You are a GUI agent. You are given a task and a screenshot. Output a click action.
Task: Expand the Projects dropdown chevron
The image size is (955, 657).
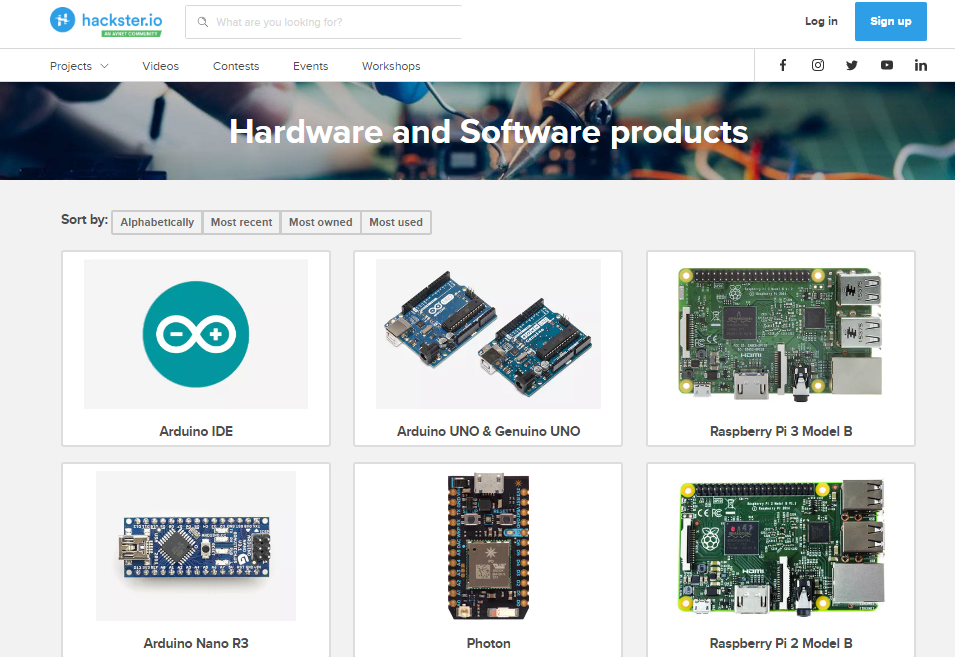pos(104,66)
